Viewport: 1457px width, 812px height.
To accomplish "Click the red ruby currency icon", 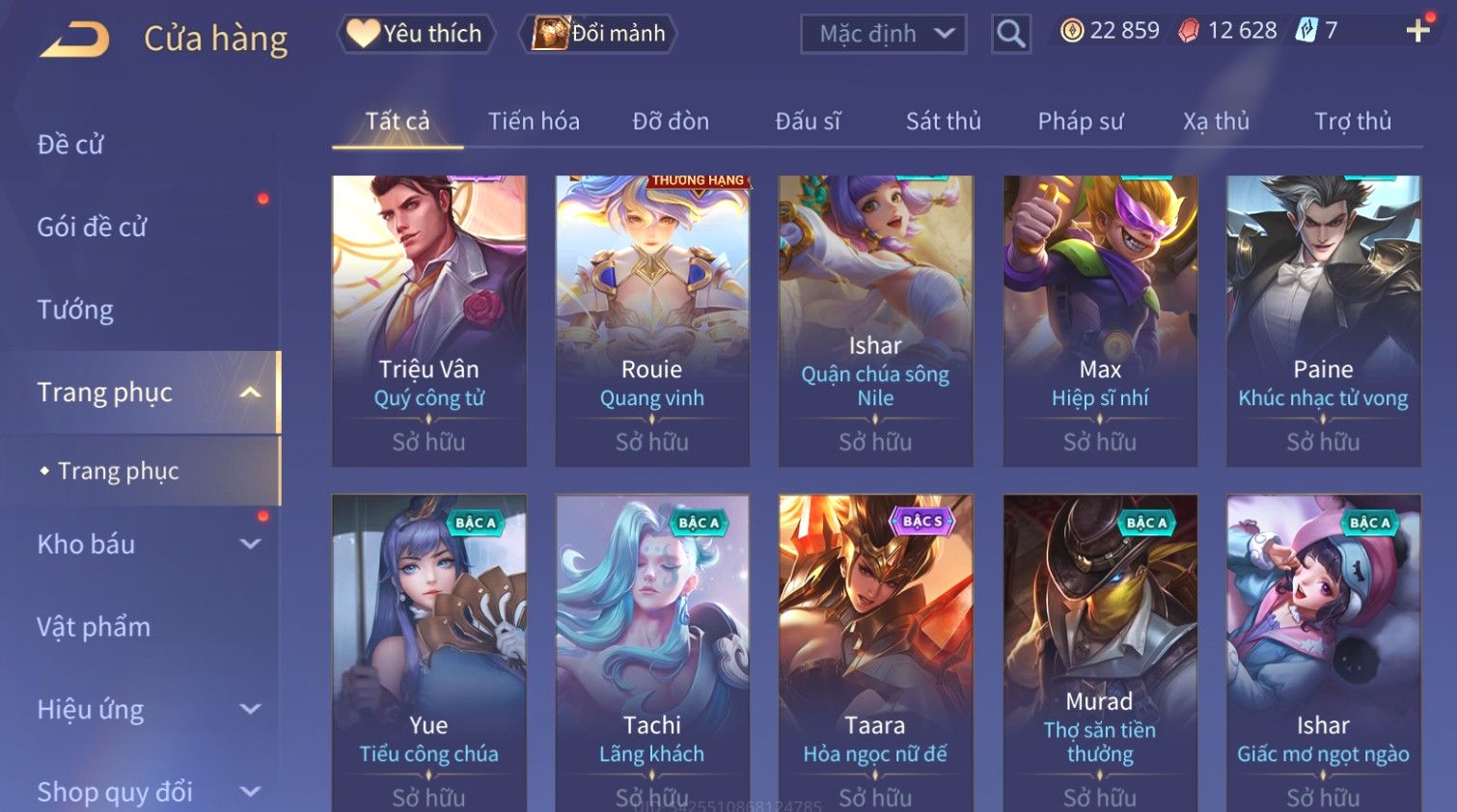I will point(1189,31).
